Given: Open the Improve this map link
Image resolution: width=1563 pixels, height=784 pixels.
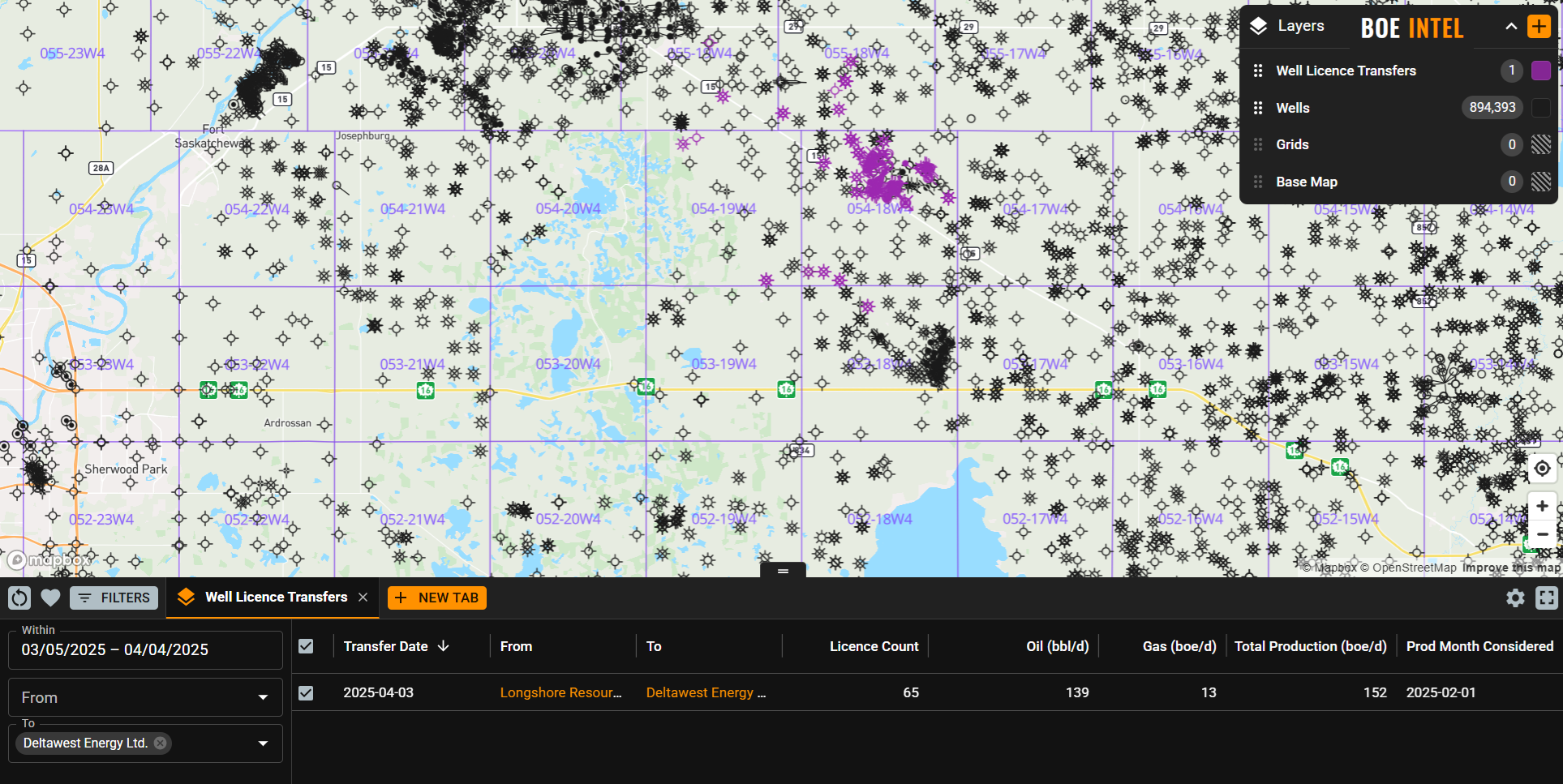Looking at the screenshot, I should (x=1511, y=568).
